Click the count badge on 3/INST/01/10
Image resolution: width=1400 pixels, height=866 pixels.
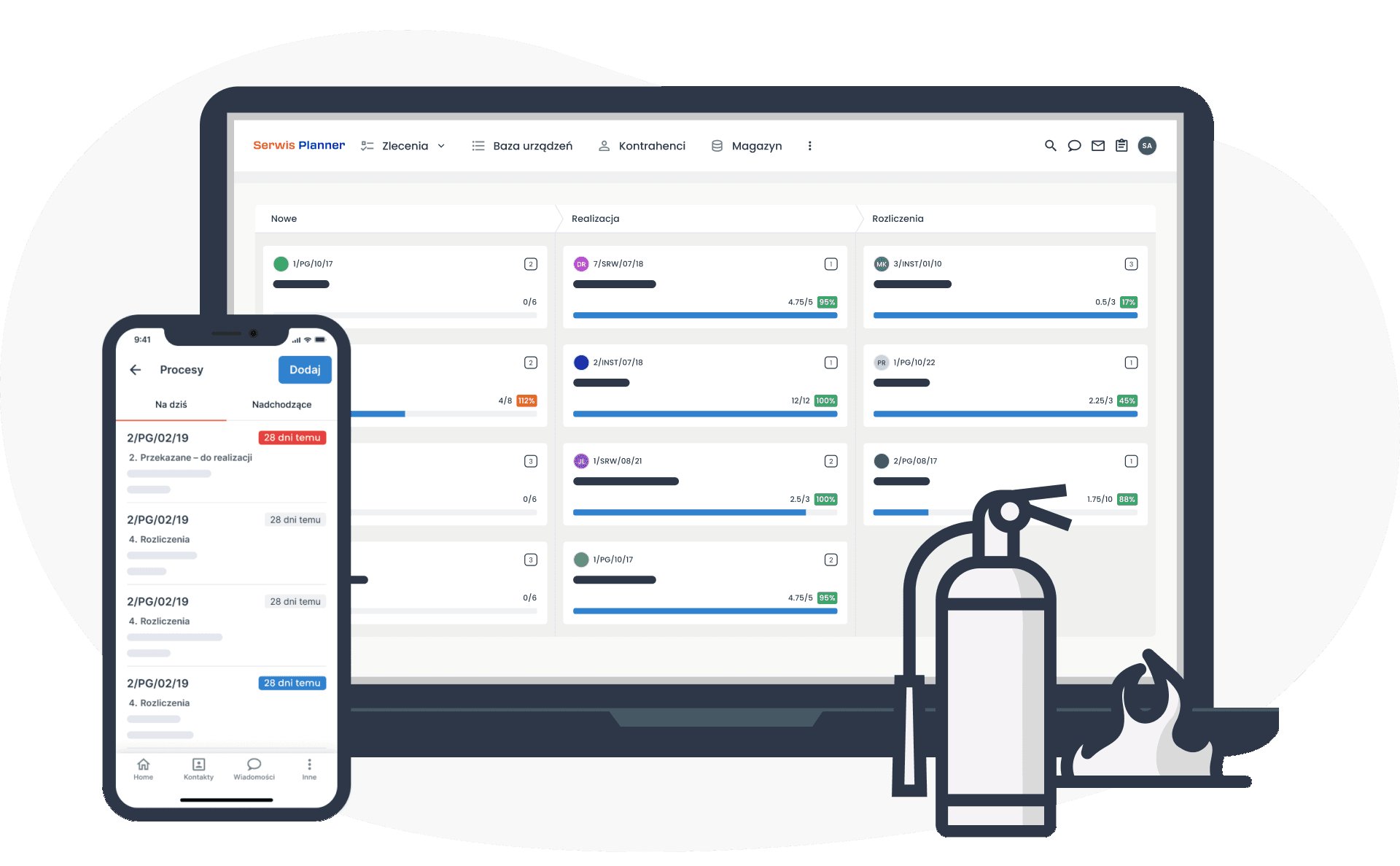(1131, 264)
